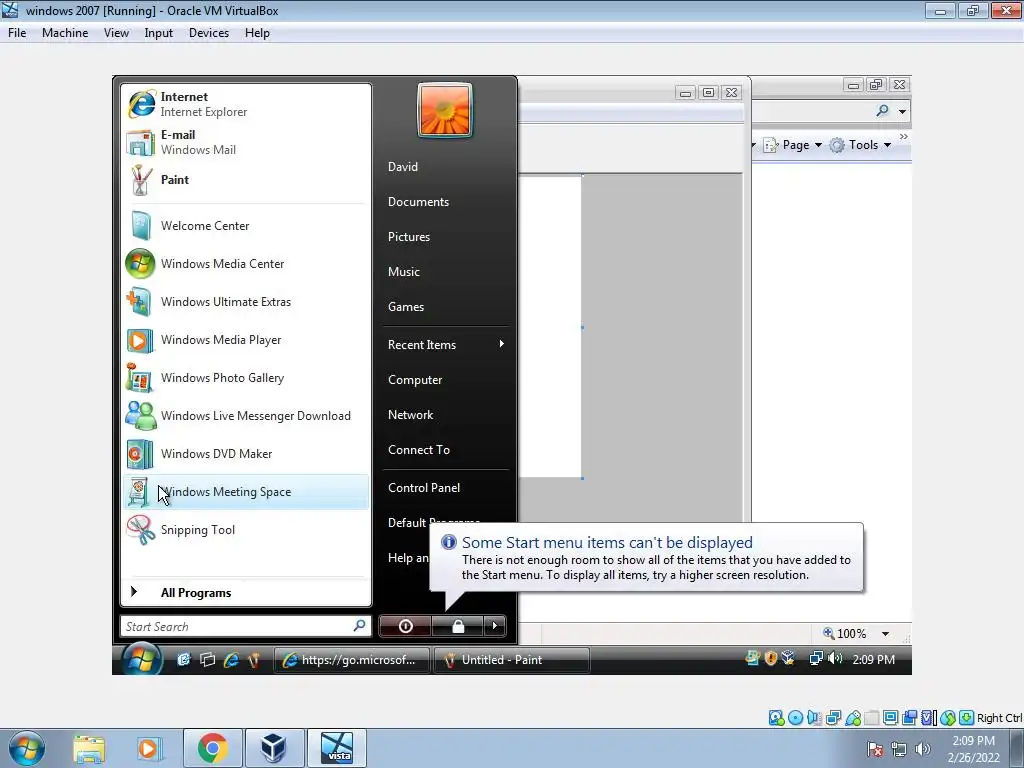Open VirtualBox View menu
1024x768 pixels.
tap(116, 33)
